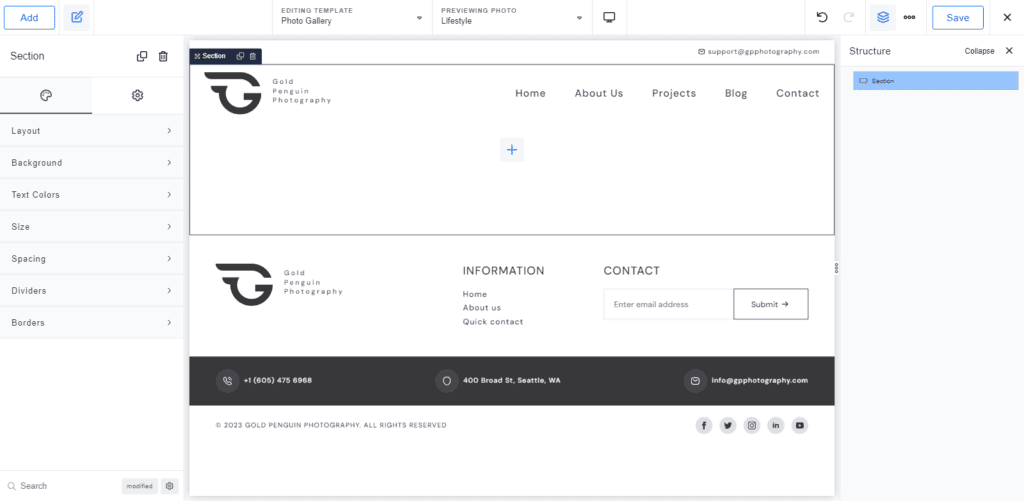Expand the Background settings group
This screenshot has width=1024, height=501.
coord(91,163)
